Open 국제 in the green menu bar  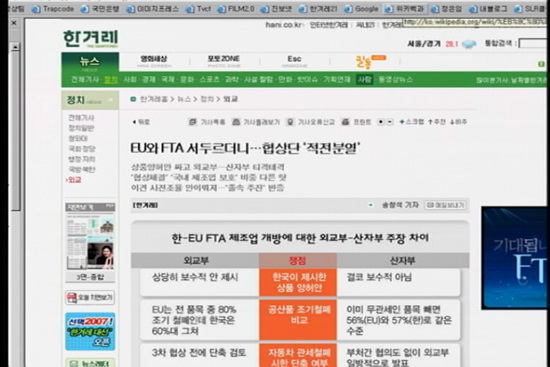pos(168,80)
